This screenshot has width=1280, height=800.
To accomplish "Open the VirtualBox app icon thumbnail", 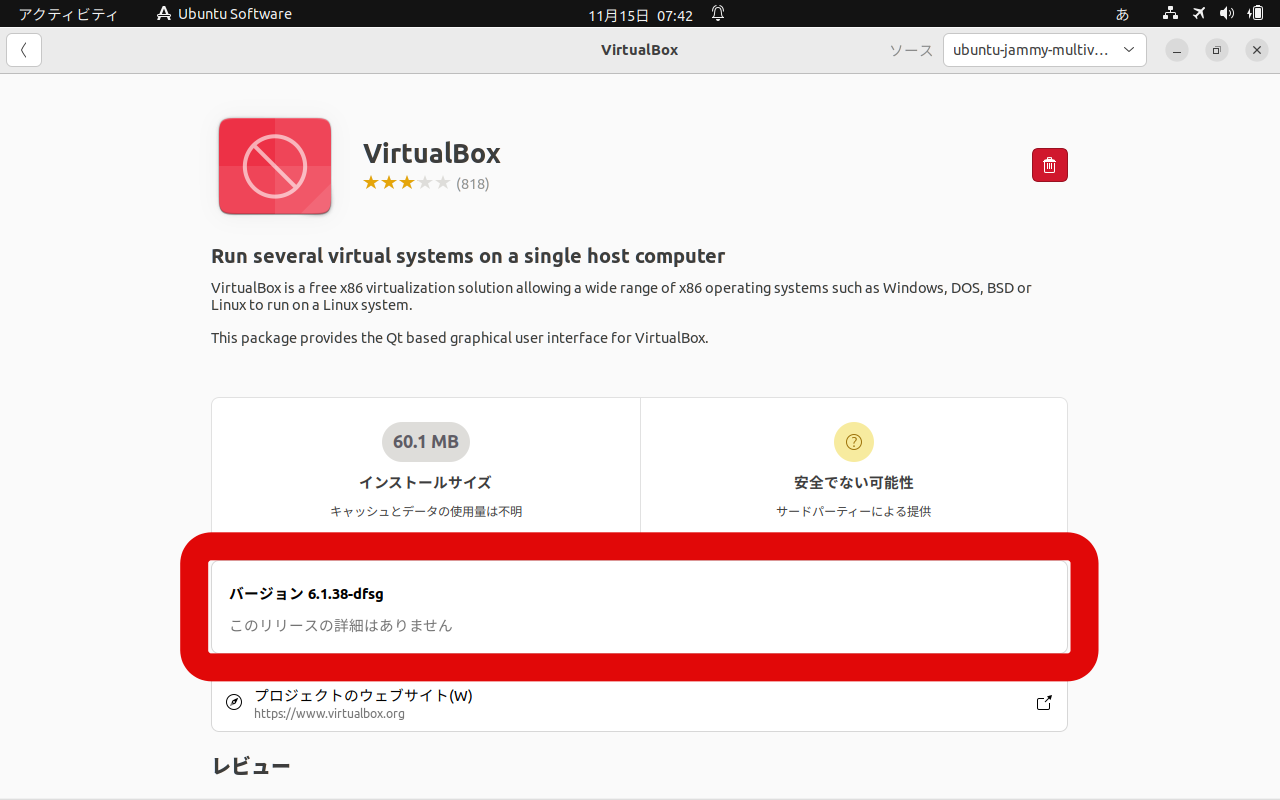I will click(274, 166).
